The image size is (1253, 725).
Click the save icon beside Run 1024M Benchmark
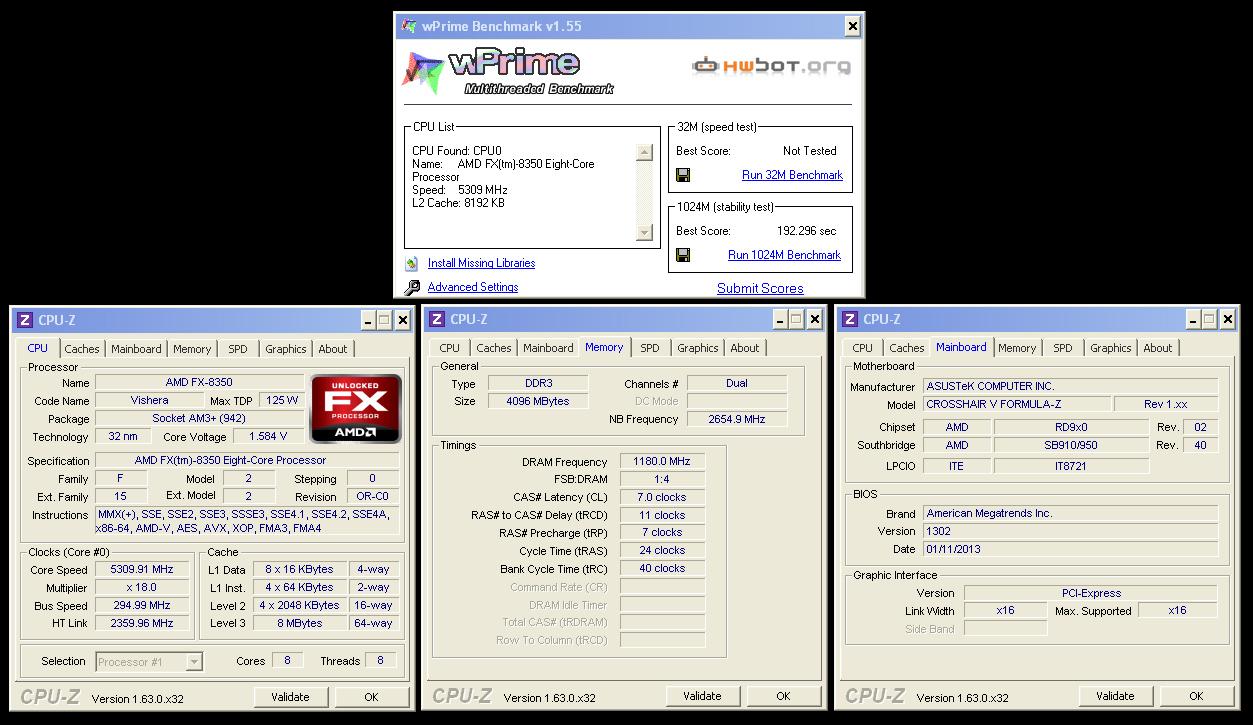click(x=683, y=255)
